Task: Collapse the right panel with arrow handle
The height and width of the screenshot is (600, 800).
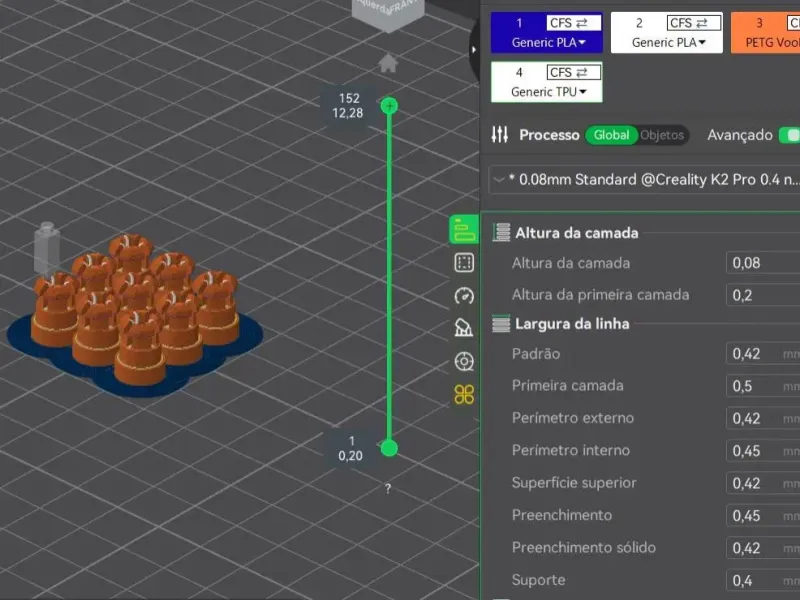Action: (473, 49)
